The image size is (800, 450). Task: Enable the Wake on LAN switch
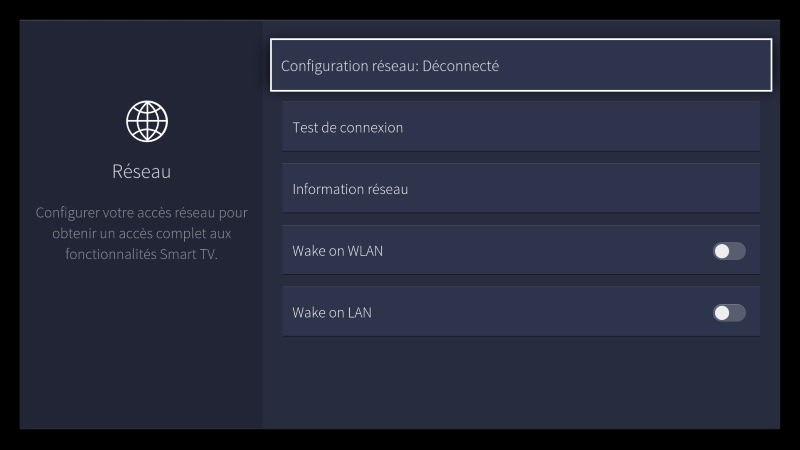[729, 313]
